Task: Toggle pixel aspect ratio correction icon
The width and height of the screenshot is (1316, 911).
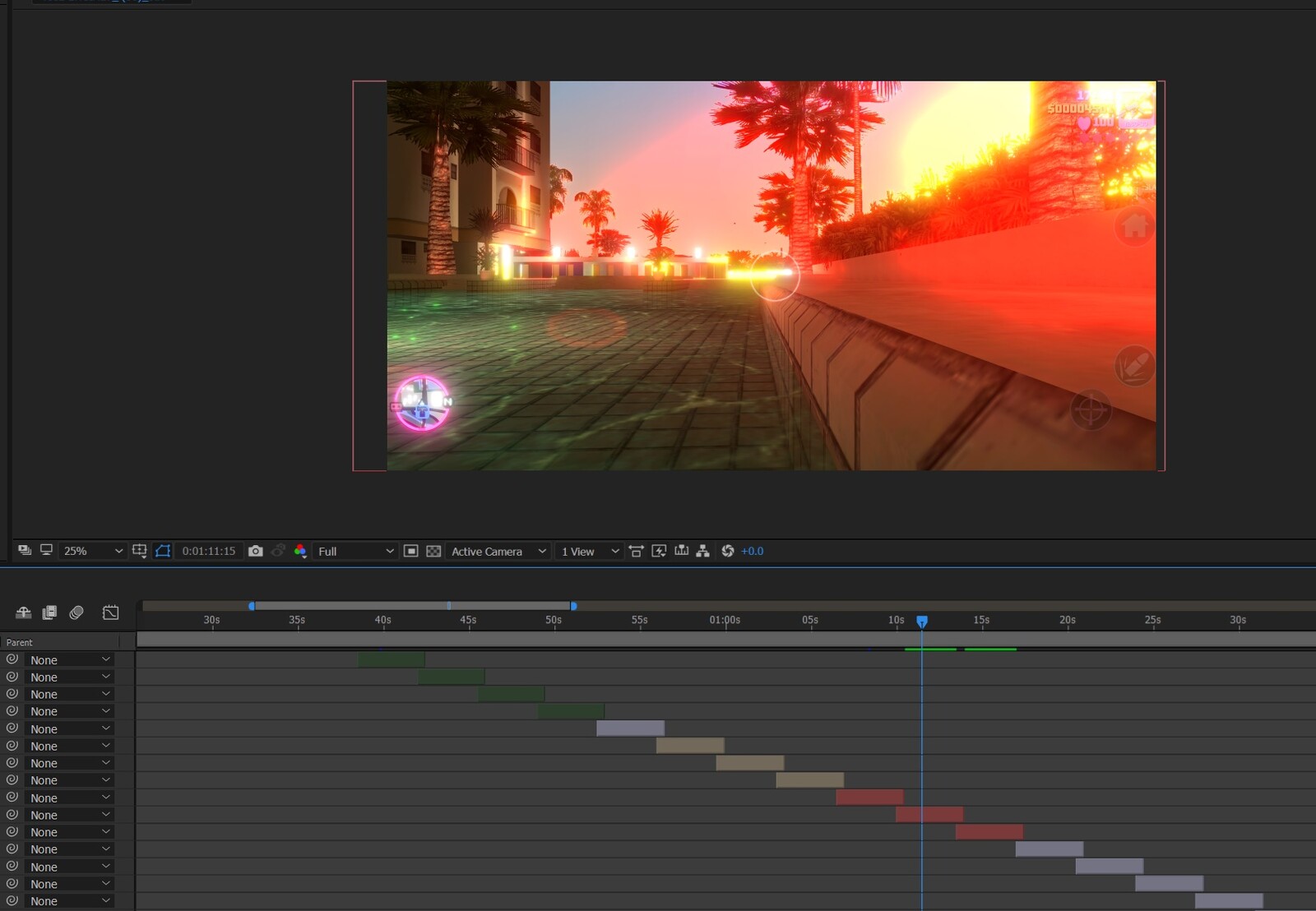Action: (636, 551)
